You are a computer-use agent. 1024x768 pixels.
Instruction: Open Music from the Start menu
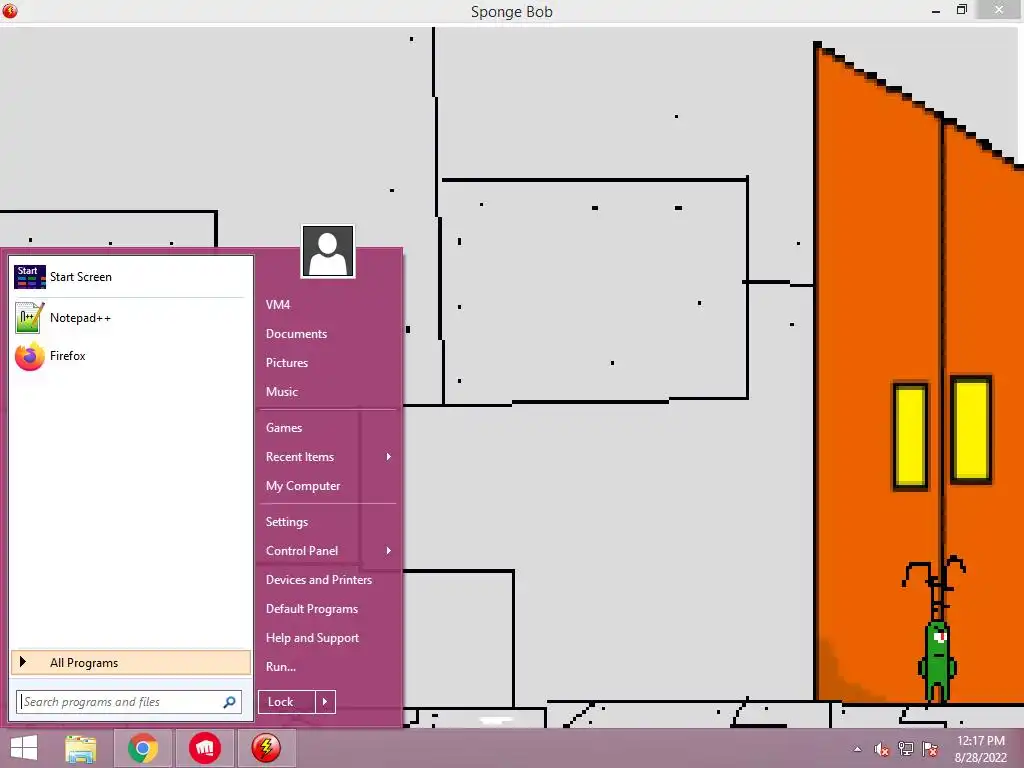pyautogui.click(x=281, y=392)
